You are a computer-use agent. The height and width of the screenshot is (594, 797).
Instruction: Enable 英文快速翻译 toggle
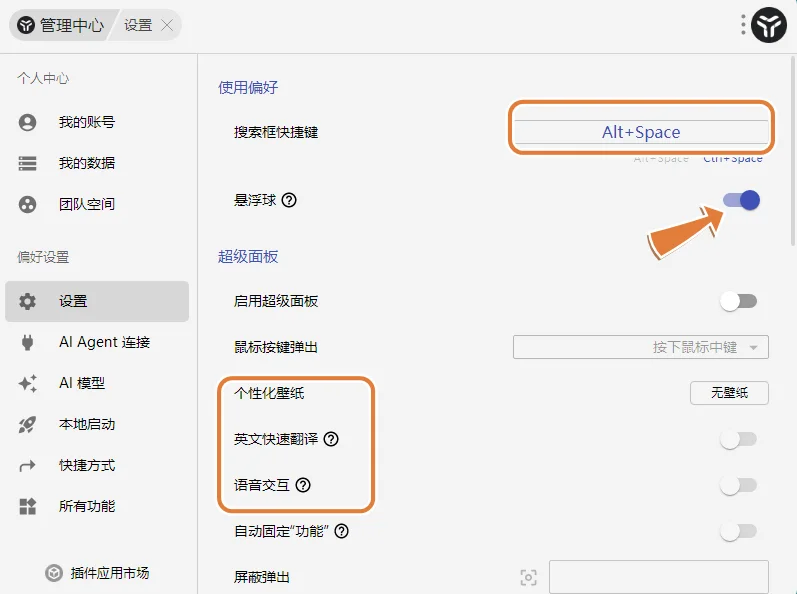pos(739,439)
